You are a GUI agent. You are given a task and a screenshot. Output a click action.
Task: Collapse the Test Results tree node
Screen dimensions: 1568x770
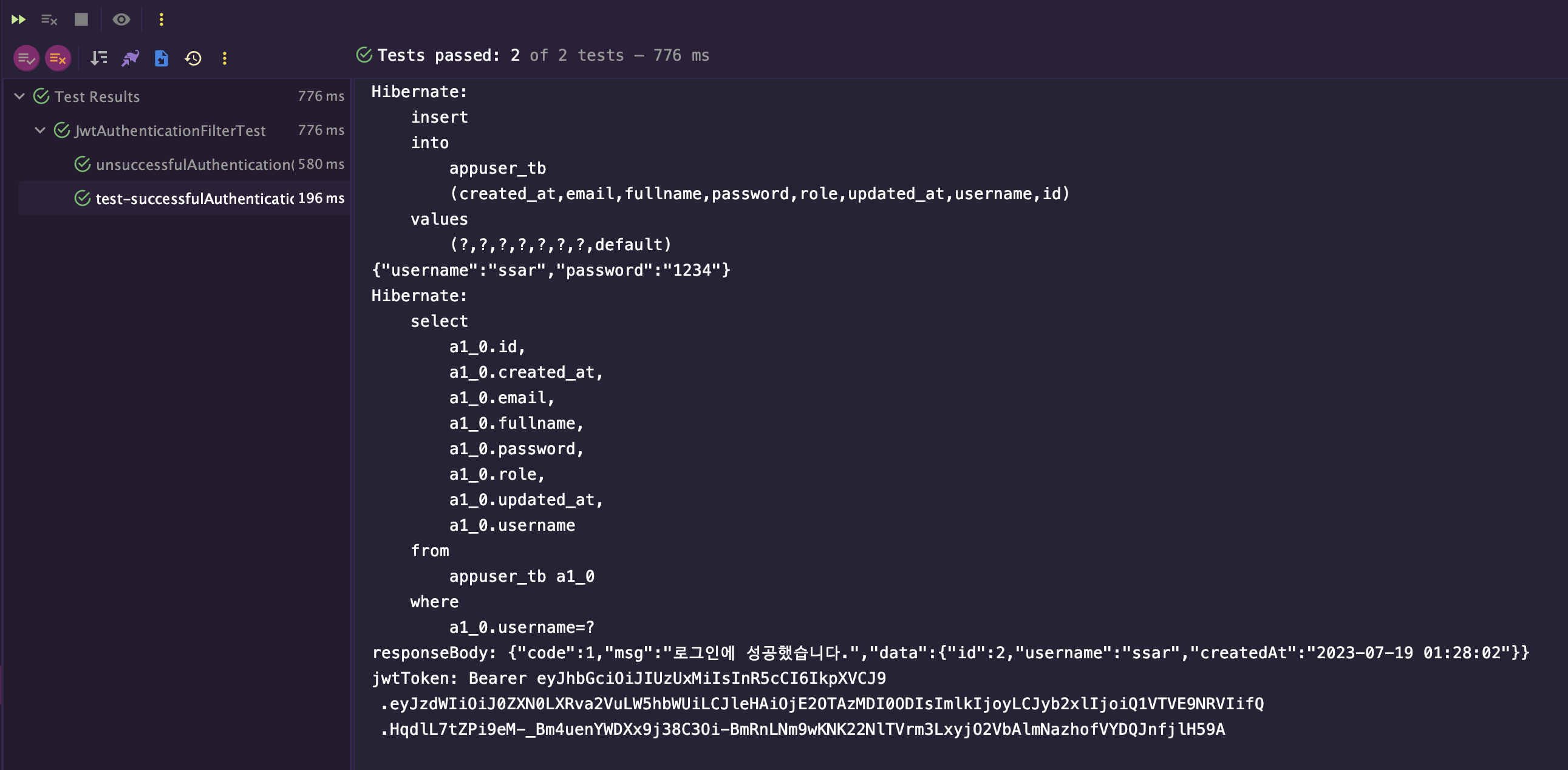pos(19,96)
